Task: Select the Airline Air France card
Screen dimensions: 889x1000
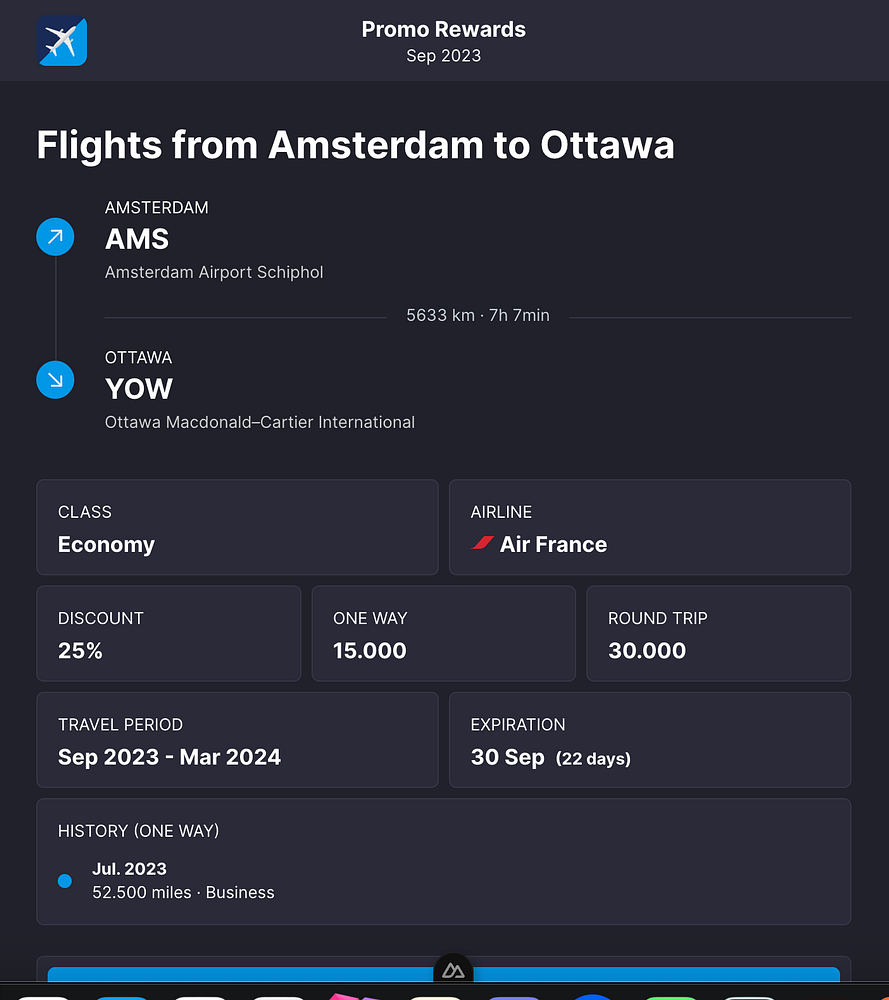Action: click(650, 527)
